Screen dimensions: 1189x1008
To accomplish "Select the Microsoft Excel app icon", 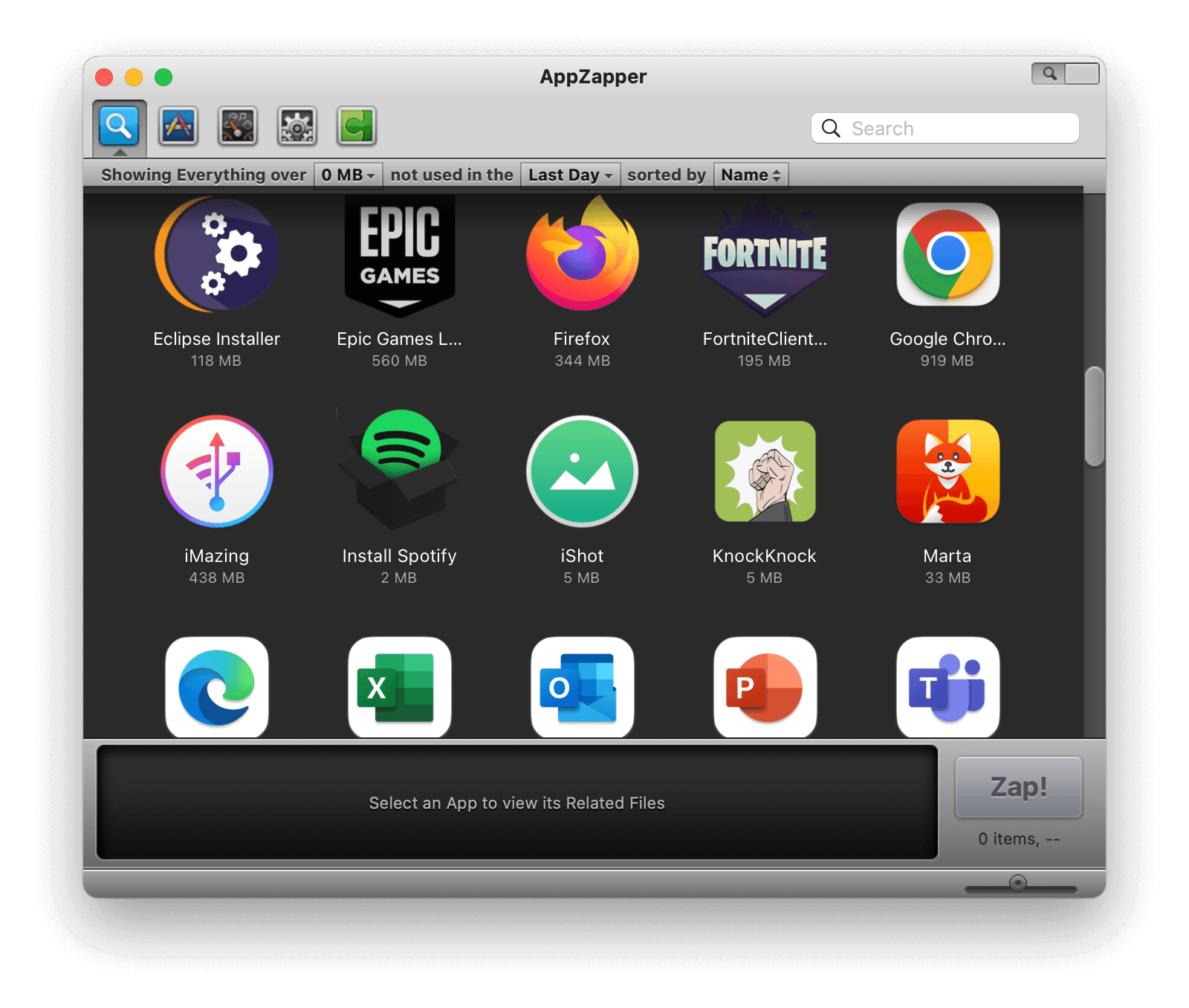I will 400,688.
